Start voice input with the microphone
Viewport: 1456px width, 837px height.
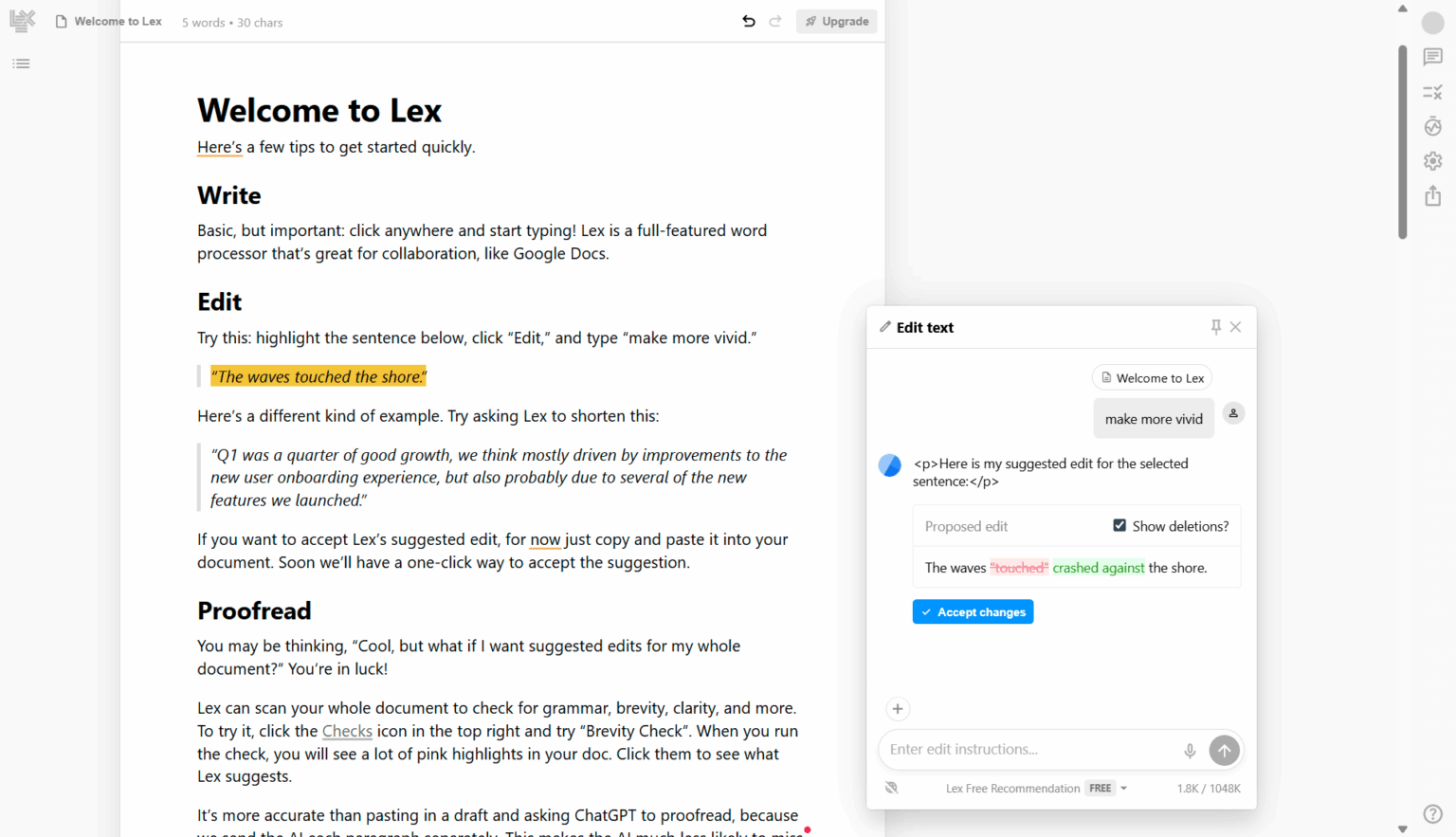1190,750
